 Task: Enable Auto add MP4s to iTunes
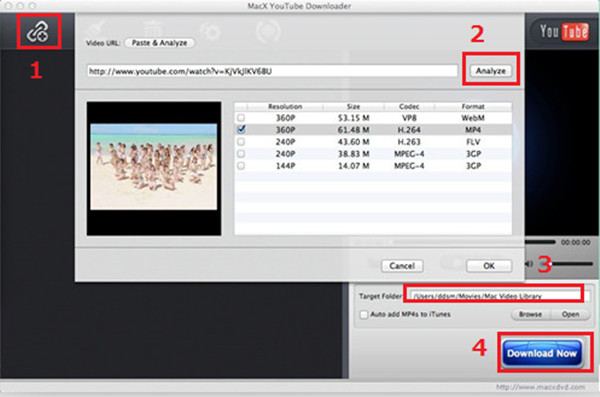363,315
